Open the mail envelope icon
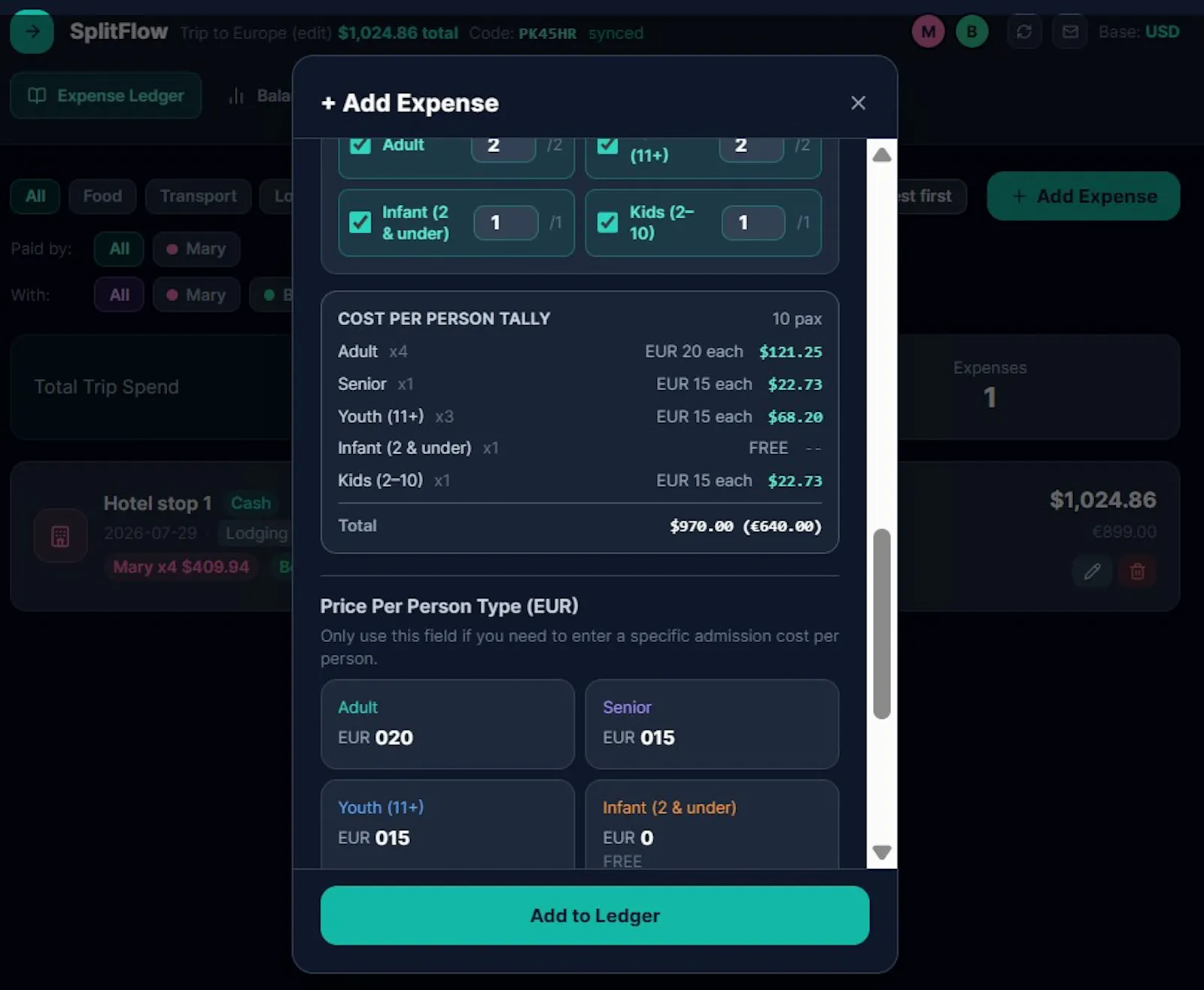 1069,32
